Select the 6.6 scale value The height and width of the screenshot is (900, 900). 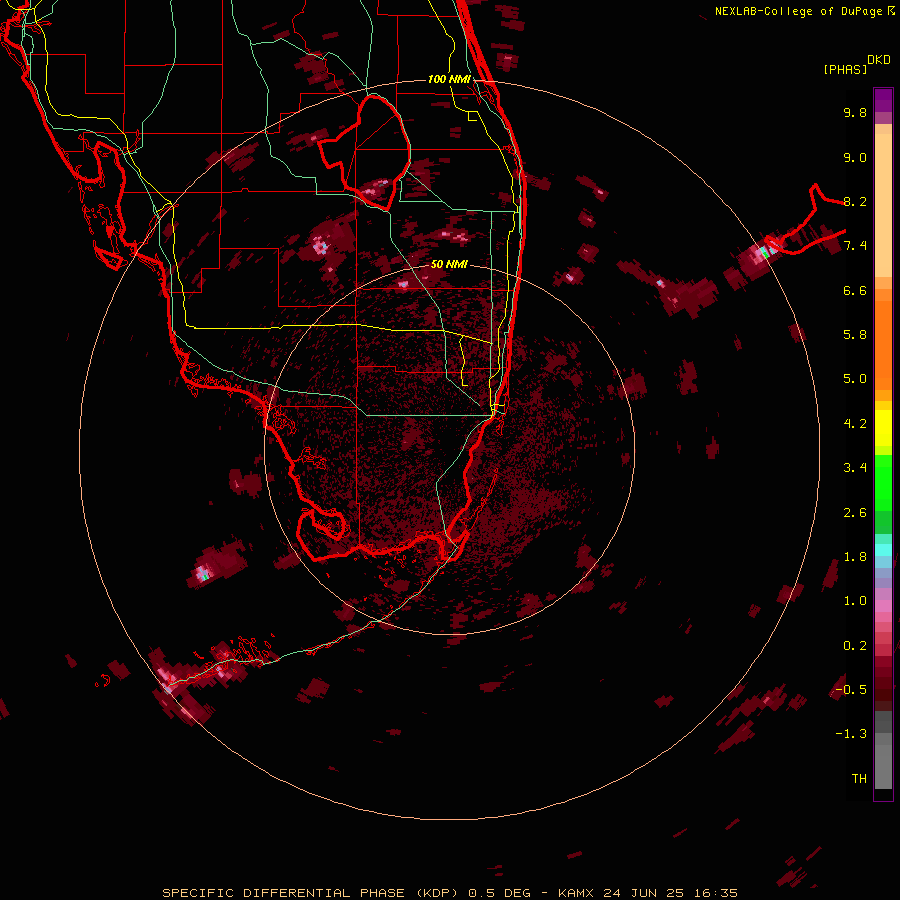tap(855, 290)
